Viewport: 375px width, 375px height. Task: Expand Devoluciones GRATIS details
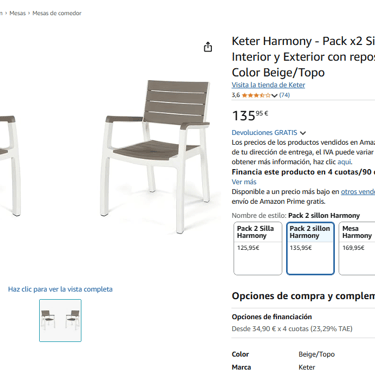click(x=269, y=133)
